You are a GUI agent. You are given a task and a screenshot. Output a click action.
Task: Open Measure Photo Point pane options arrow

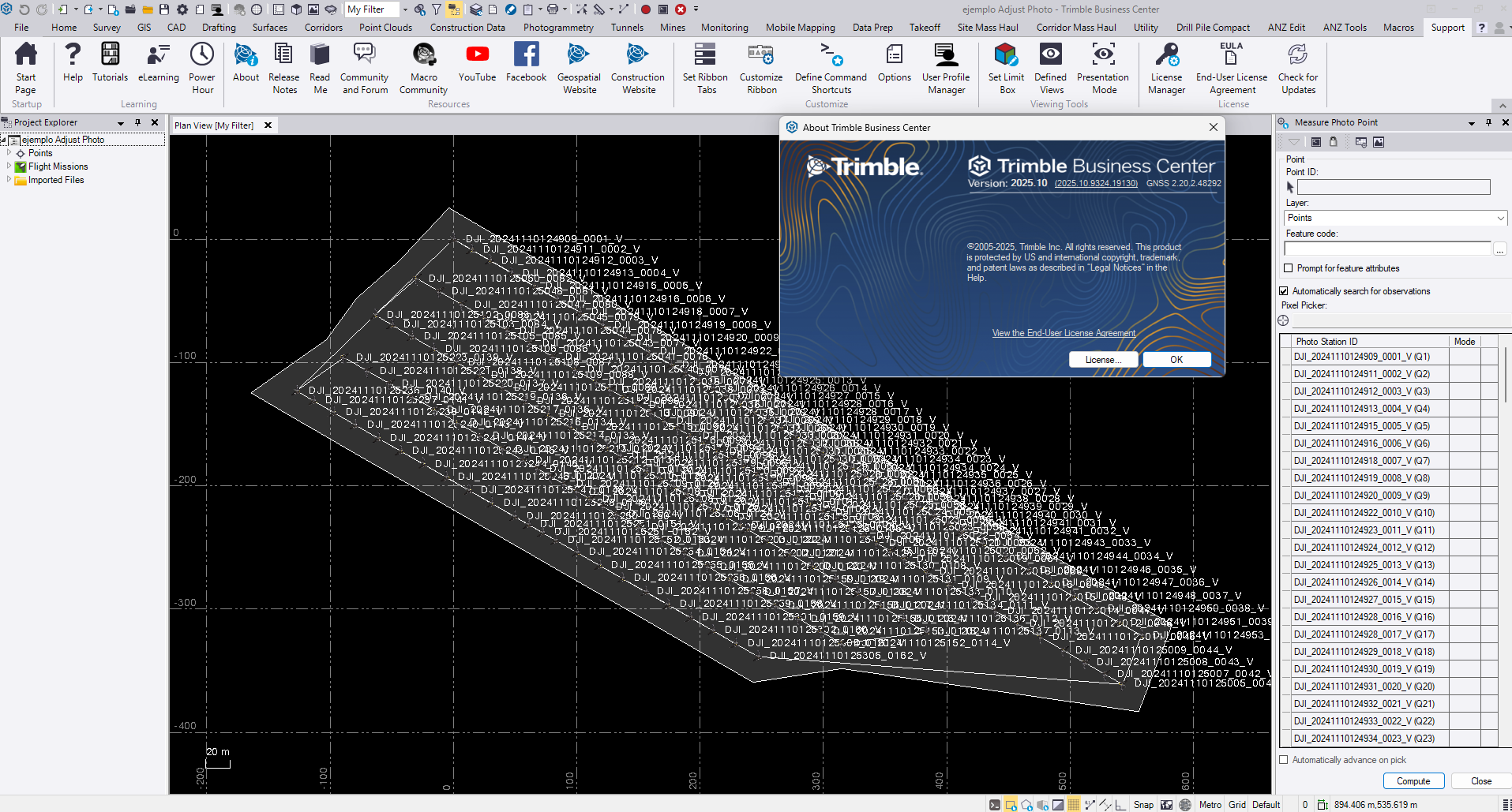tap(1472, 123)
